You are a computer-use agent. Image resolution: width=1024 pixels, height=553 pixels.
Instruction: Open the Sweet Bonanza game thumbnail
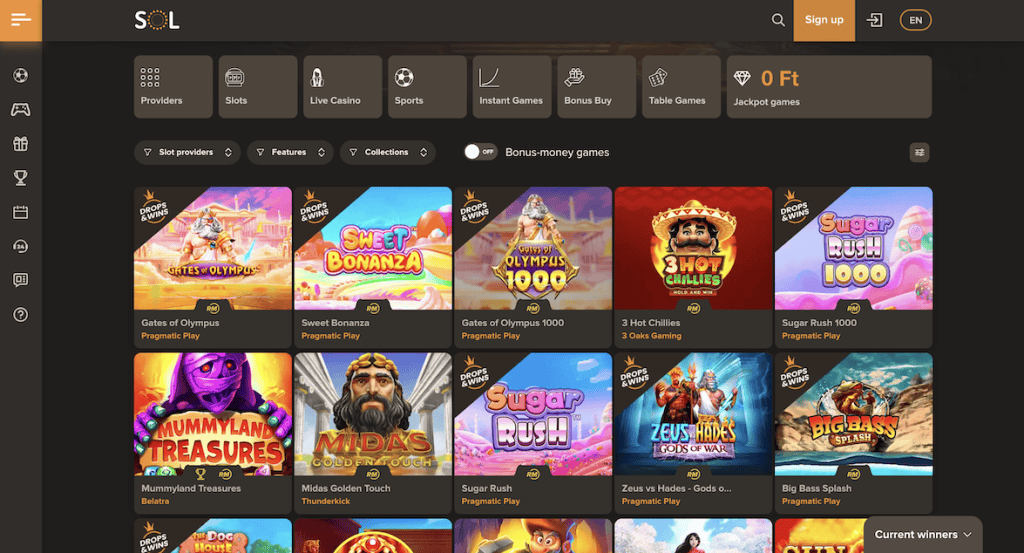click(372, 248)
